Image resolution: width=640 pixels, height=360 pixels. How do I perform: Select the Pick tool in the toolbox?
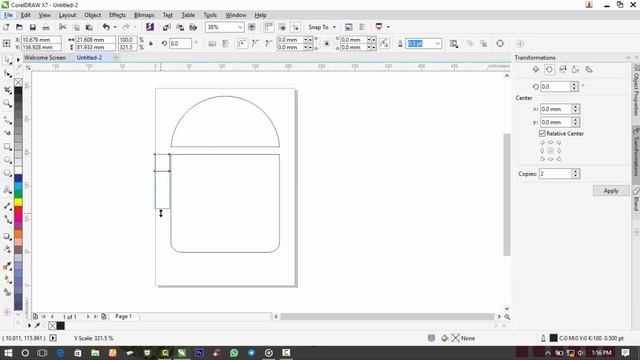(7, 60)
